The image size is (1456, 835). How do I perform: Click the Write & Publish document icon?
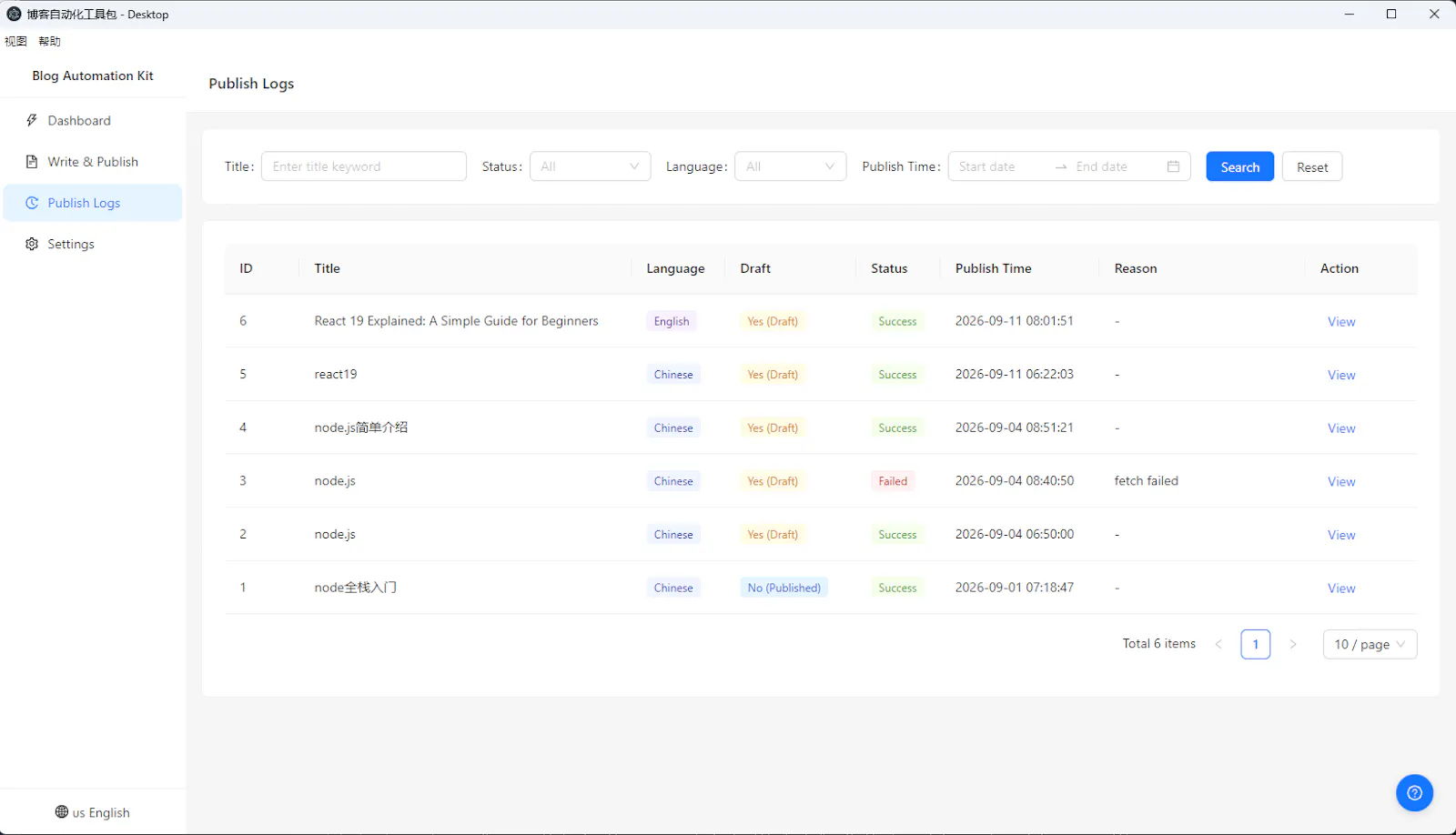point(32,162)
